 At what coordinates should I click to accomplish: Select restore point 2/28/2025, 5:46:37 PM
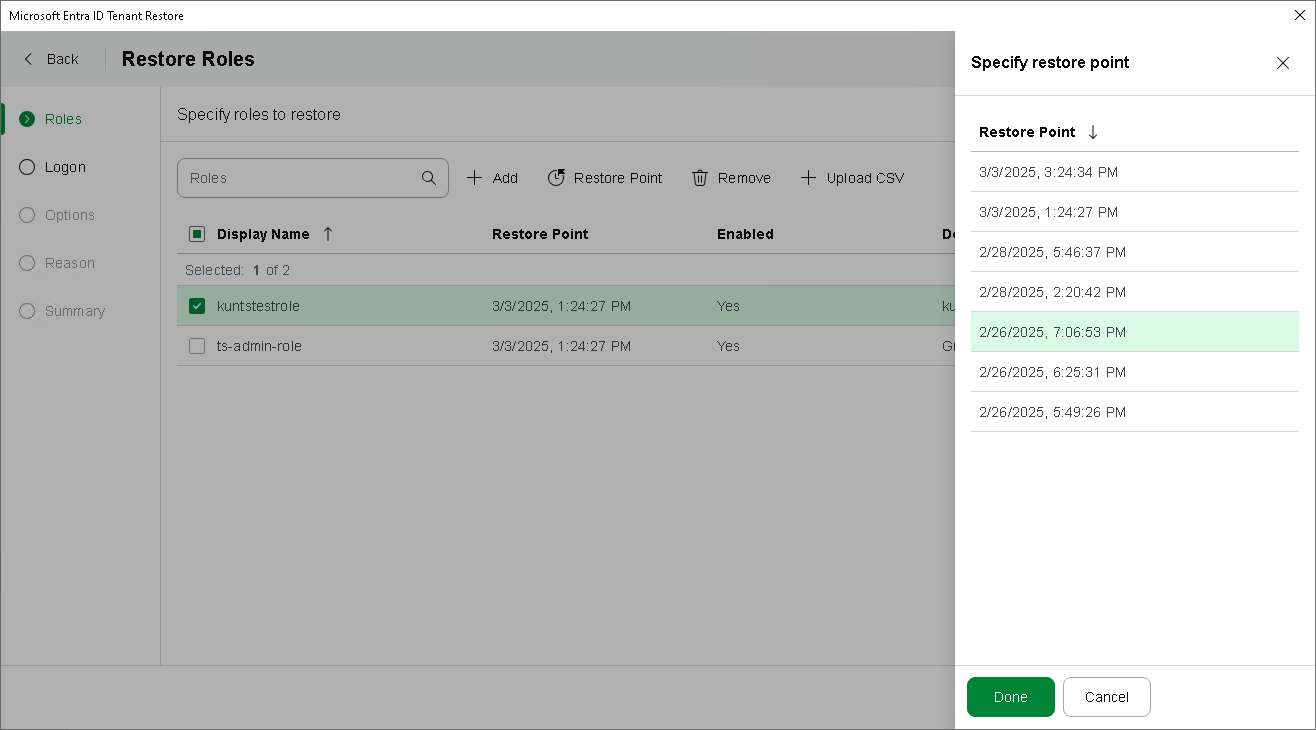click(x=1052, y=252)
